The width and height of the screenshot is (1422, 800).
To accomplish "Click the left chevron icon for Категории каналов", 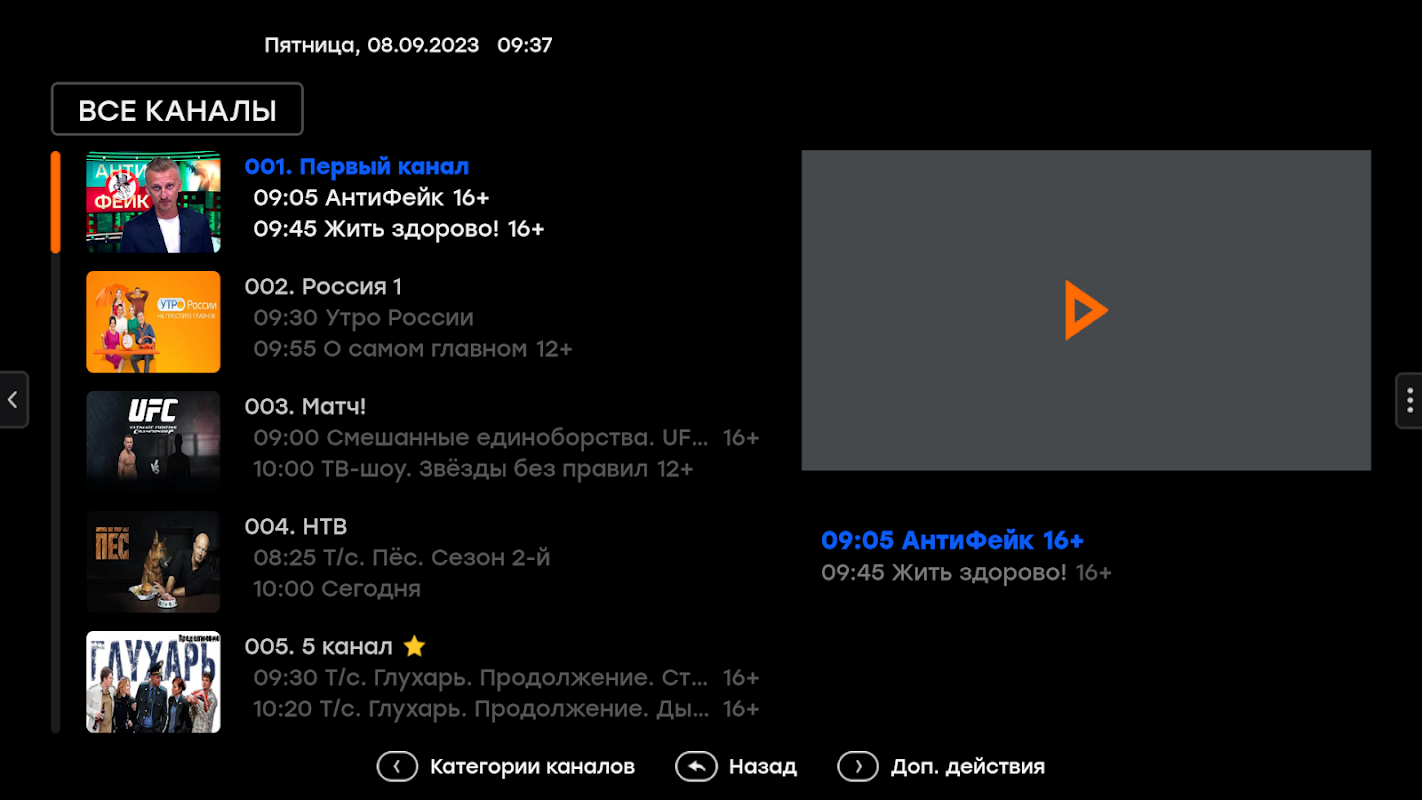I will pyautogui.click(x=397, y=767).
